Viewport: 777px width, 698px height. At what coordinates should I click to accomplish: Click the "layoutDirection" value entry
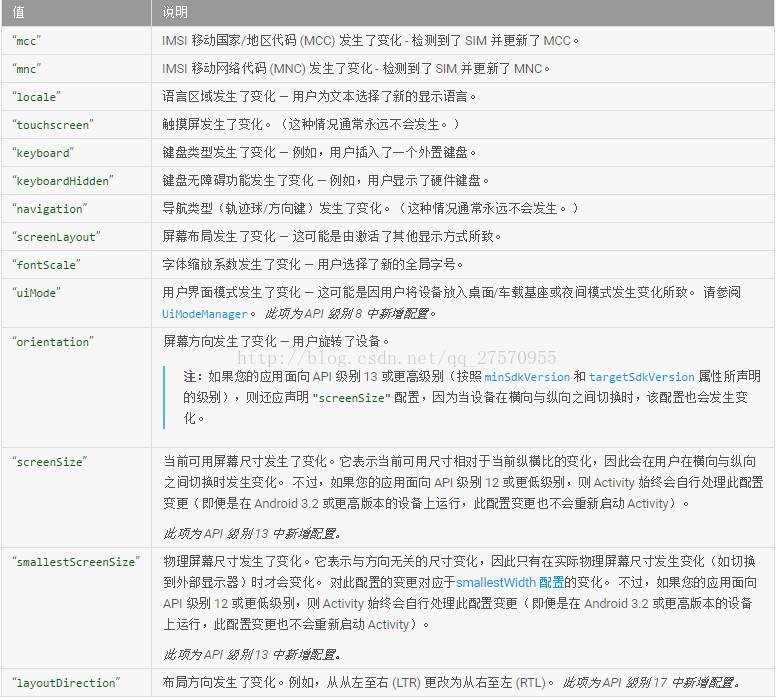(65, 682)
